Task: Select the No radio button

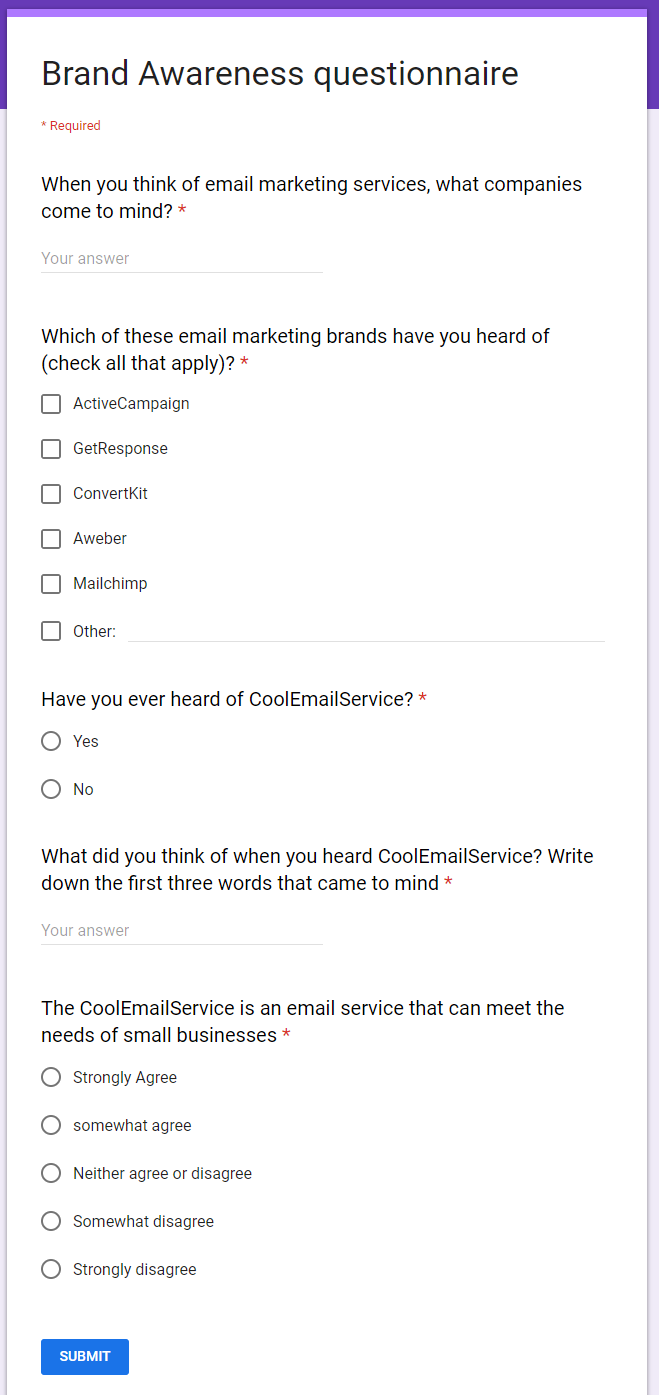Action: click(x=51, y=789)
